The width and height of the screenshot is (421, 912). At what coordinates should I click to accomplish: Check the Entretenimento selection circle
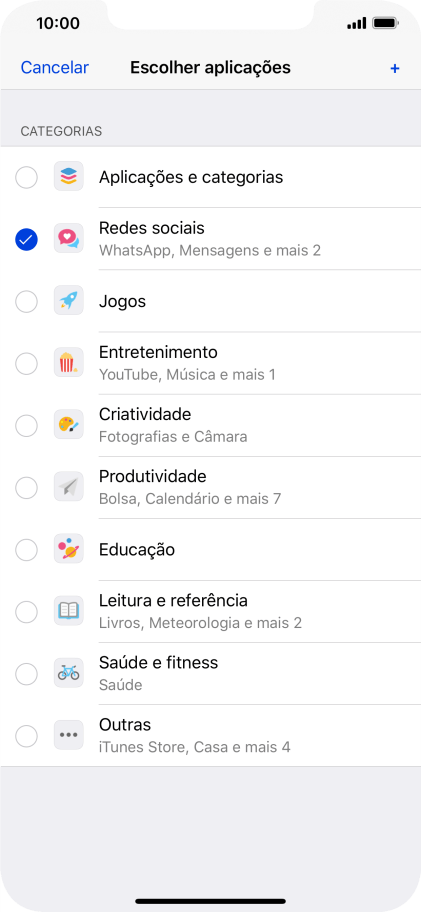26,364
